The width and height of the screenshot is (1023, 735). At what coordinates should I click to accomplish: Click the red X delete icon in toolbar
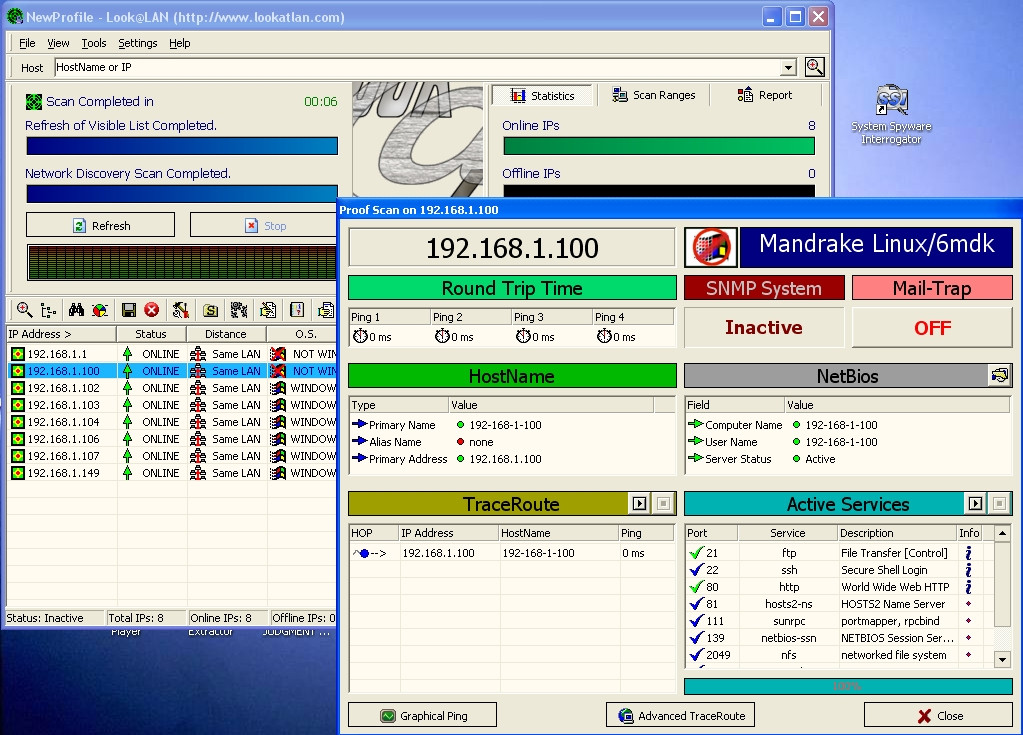[x=151, y=310]
